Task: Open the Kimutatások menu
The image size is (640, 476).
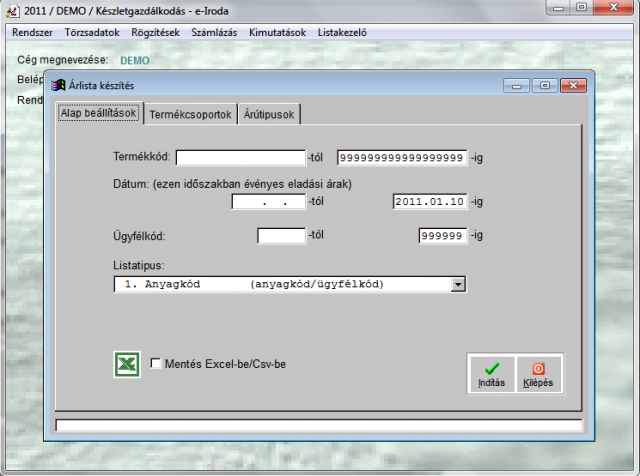Action: coord(278,32)
